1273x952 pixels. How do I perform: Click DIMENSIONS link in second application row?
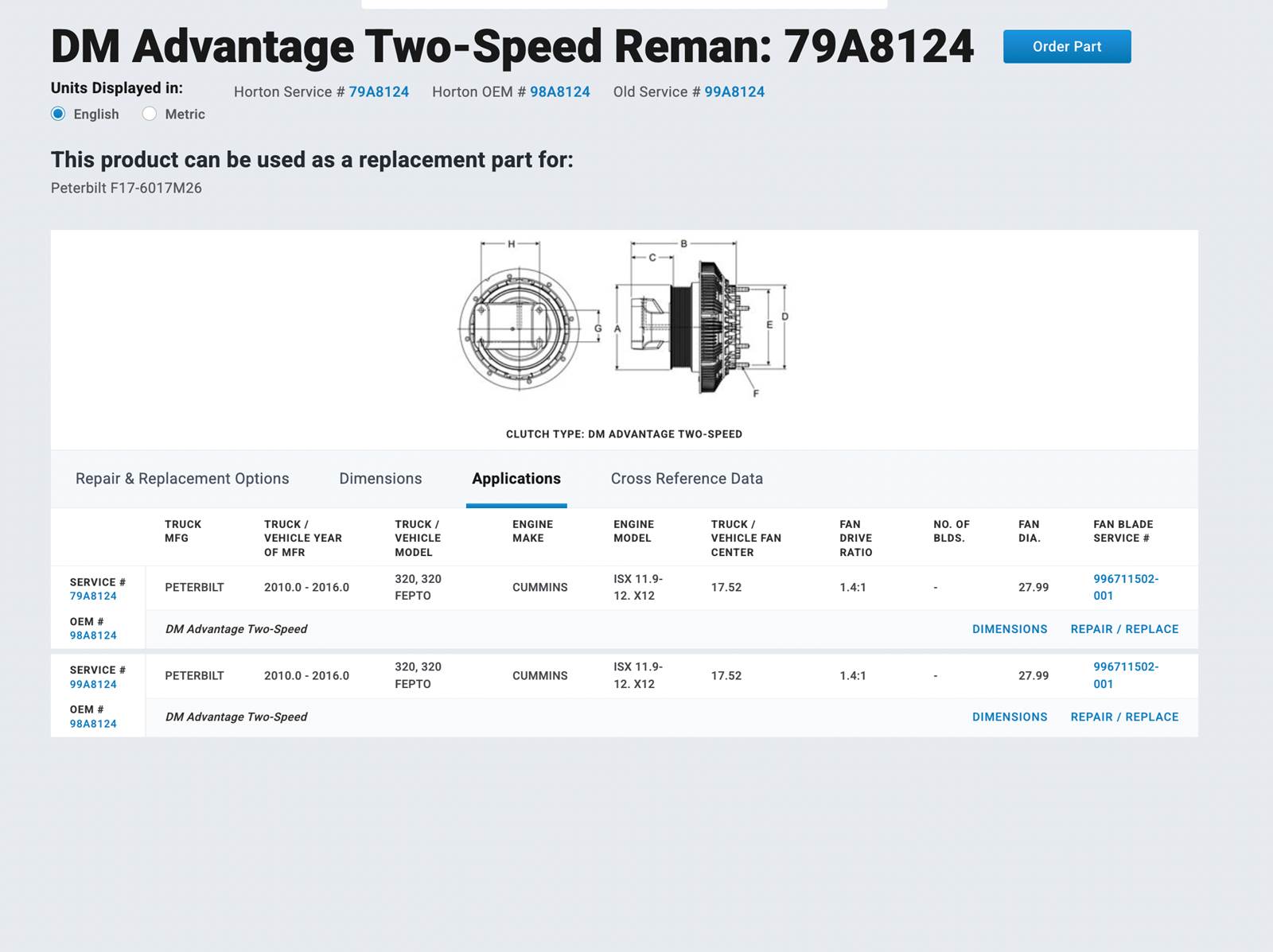tap(1010, 717)
